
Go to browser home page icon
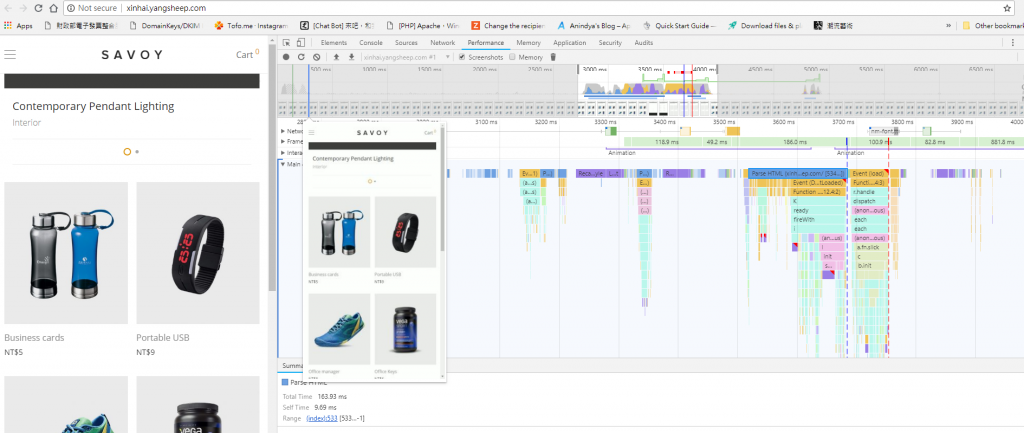coord(54,8)
